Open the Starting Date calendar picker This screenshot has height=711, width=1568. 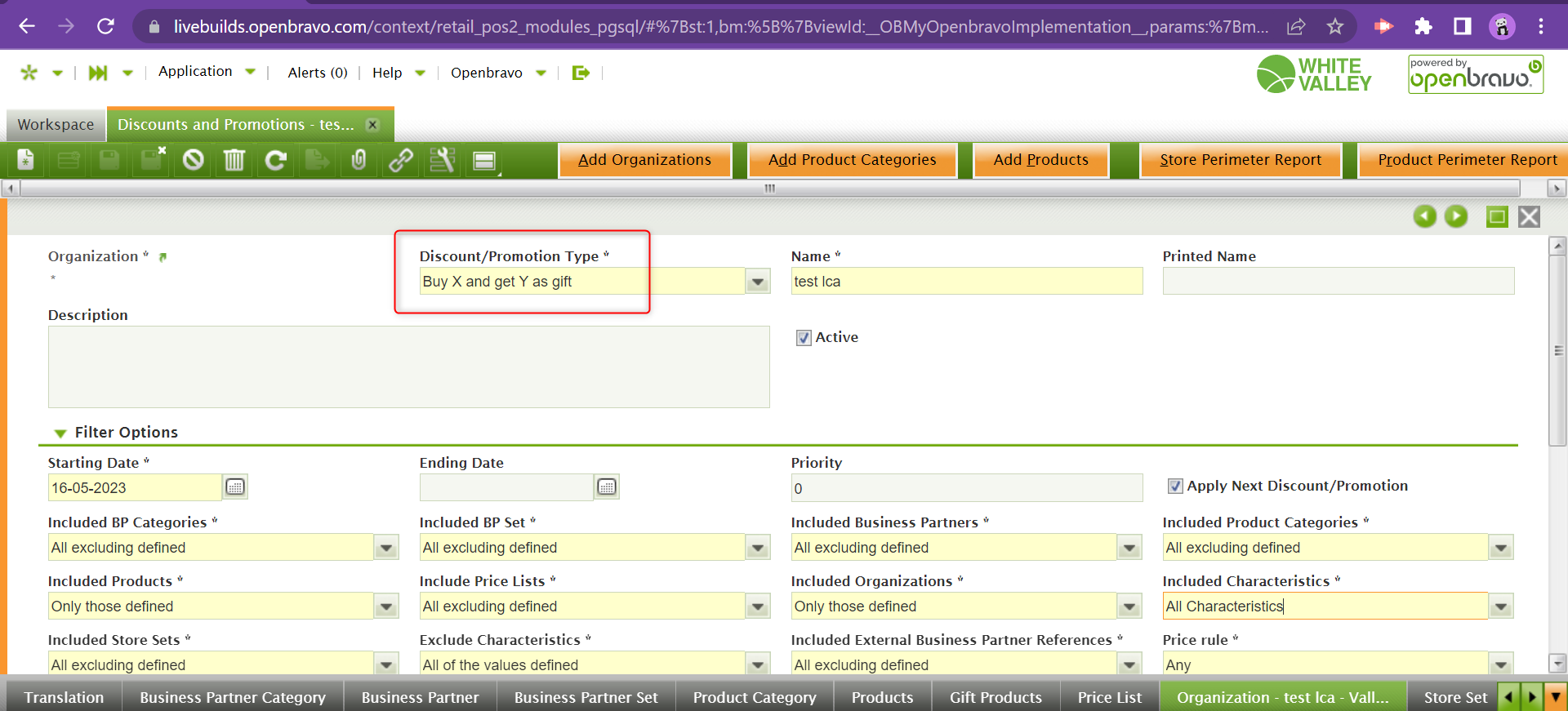pyautogui.click(x=235, y=487)
